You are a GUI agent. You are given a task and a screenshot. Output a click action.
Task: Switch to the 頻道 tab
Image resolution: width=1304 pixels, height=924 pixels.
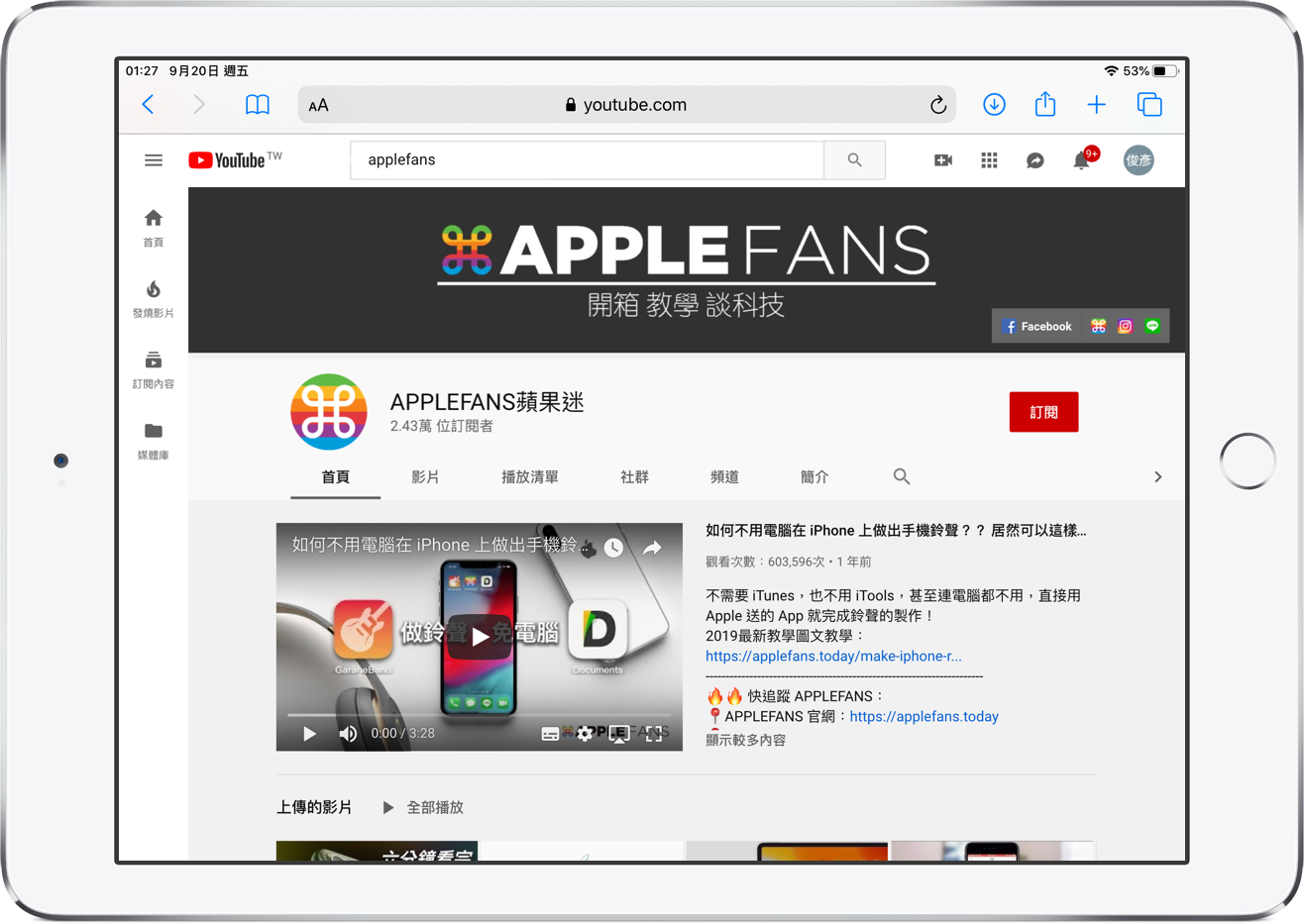point(724,477)
